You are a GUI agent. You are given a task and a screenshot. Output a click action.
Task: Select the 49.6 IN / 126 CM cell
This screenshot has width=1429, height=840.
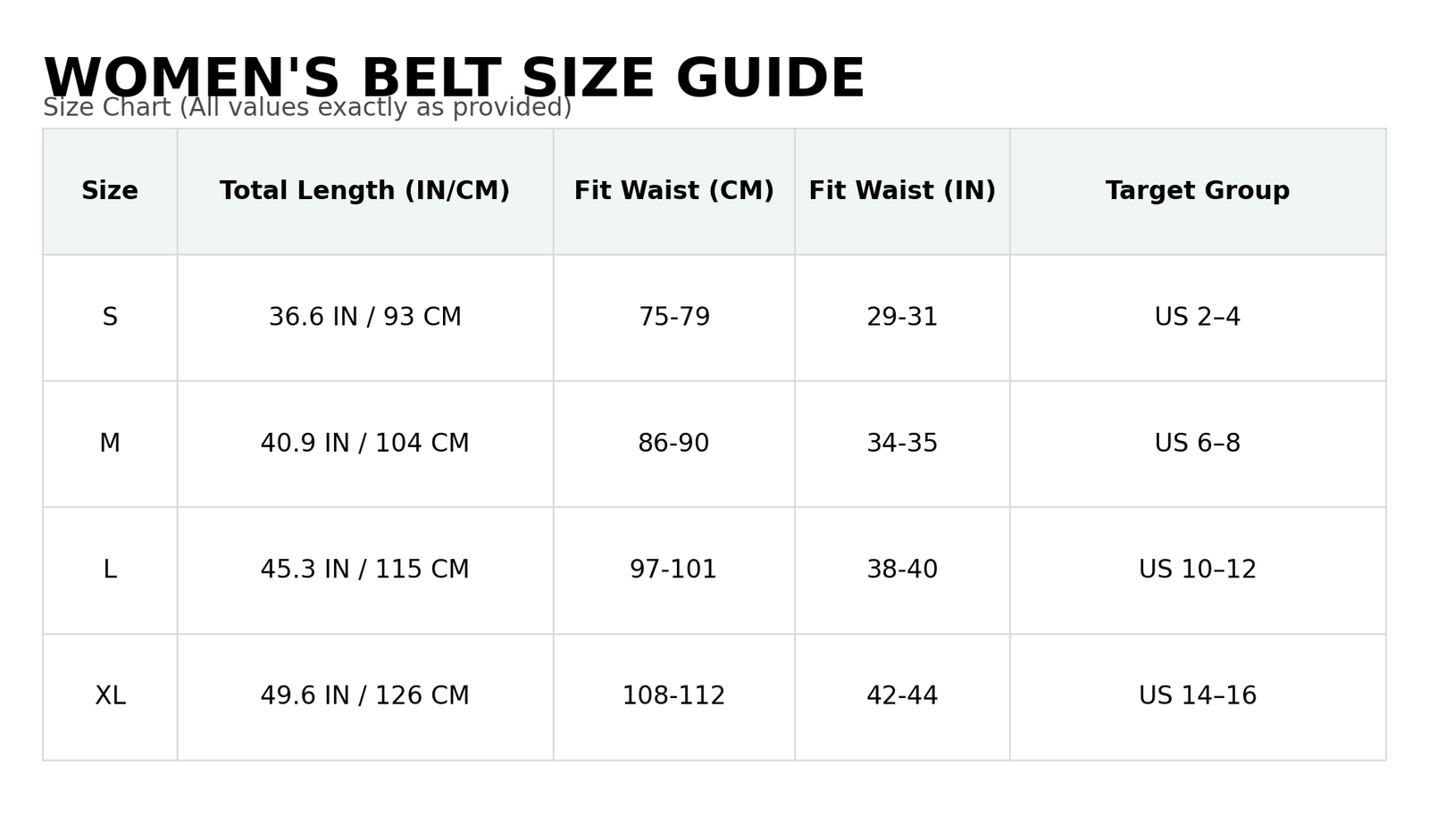click(364, 696)
